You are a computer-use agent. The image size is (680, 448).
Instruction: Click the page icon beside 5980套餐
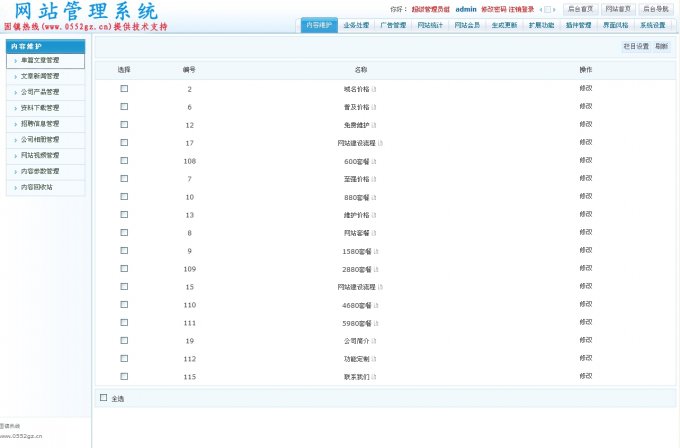pyautogui.click(x=376, y=323)
